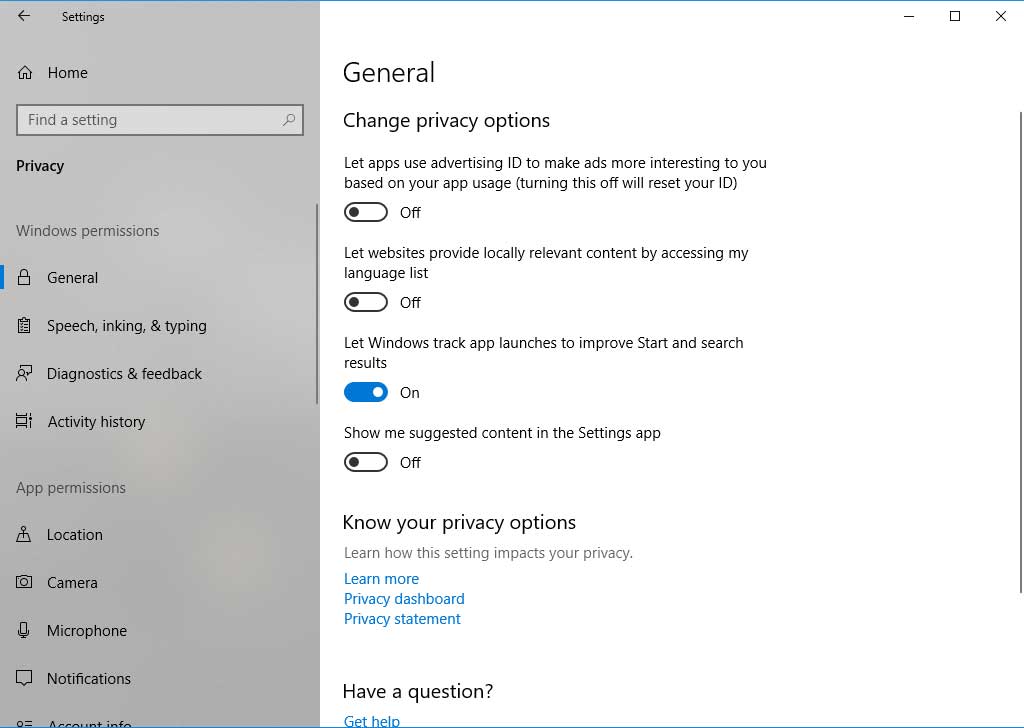Click the Find a setting search box
Screen dimensions: 1024x728
tap(160, 119)
